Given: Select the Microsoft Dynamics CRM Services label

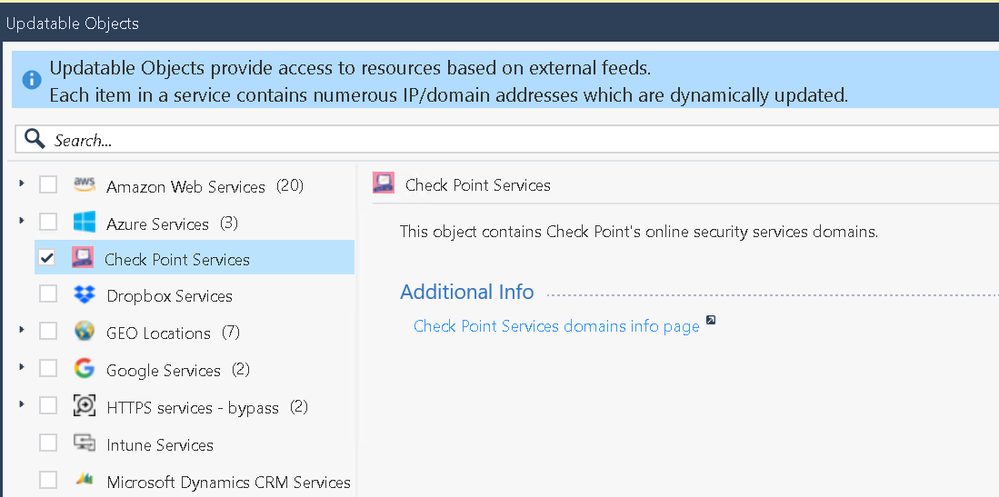Looking at the screenshot, I should [229, 482].
